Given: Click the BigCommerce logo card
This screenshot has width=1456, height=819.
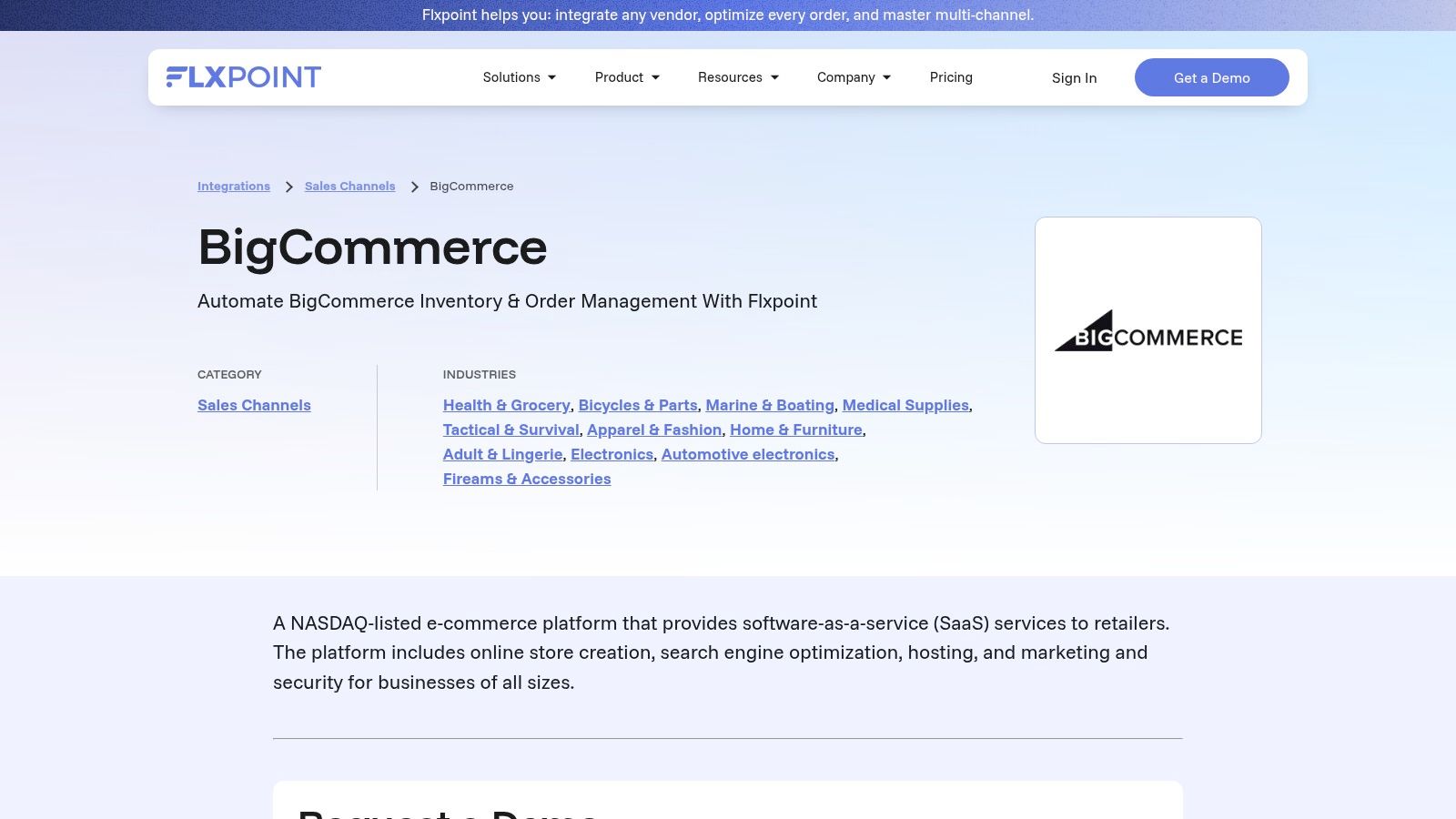Looking at the screenshot, I should tap(1148, 330).
